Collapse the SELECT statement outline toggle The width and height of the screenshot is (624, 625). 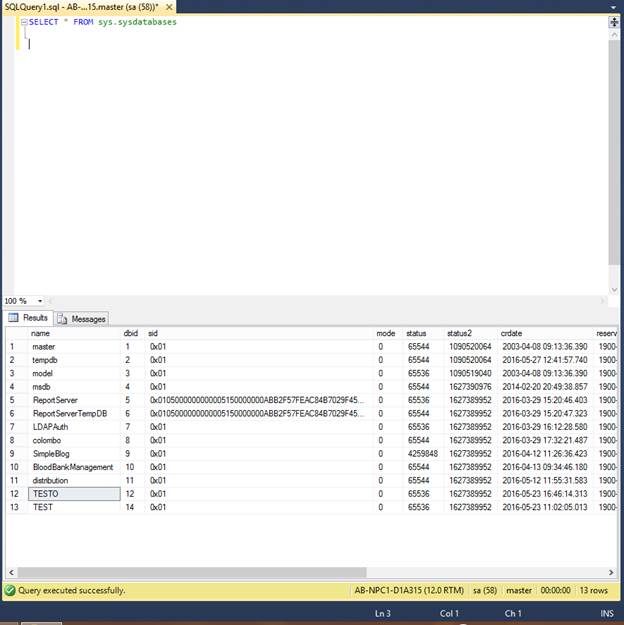[x=24, y=22]
